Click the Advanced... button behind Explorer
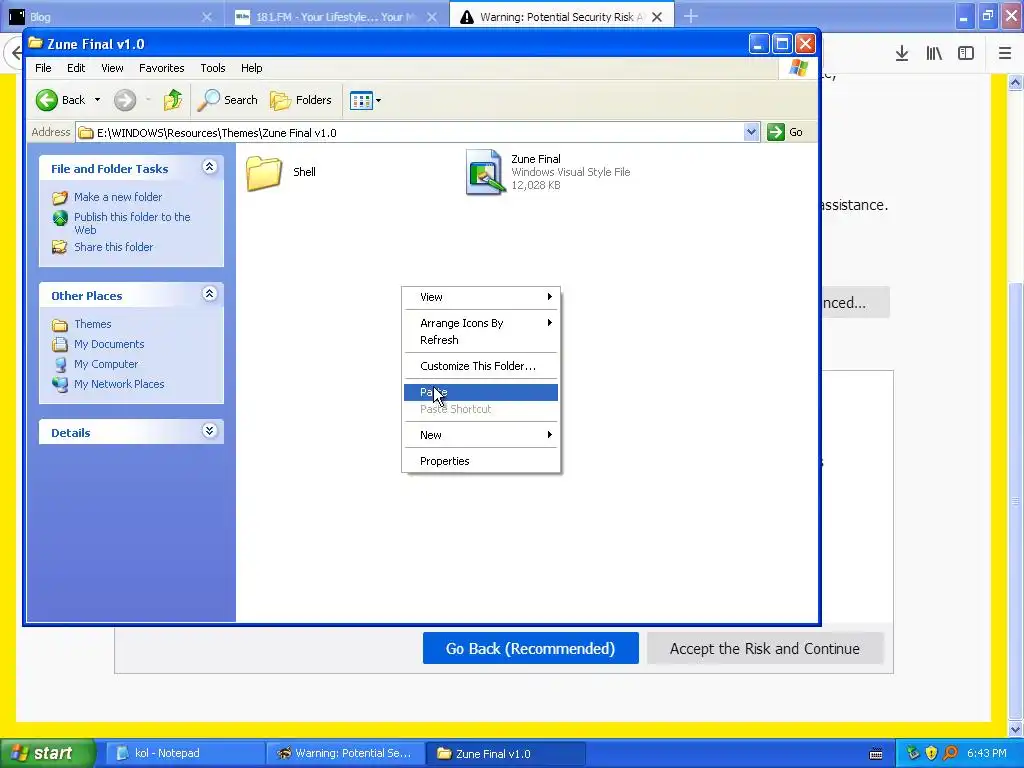1024x768 pixels. [x=855, y=302]
